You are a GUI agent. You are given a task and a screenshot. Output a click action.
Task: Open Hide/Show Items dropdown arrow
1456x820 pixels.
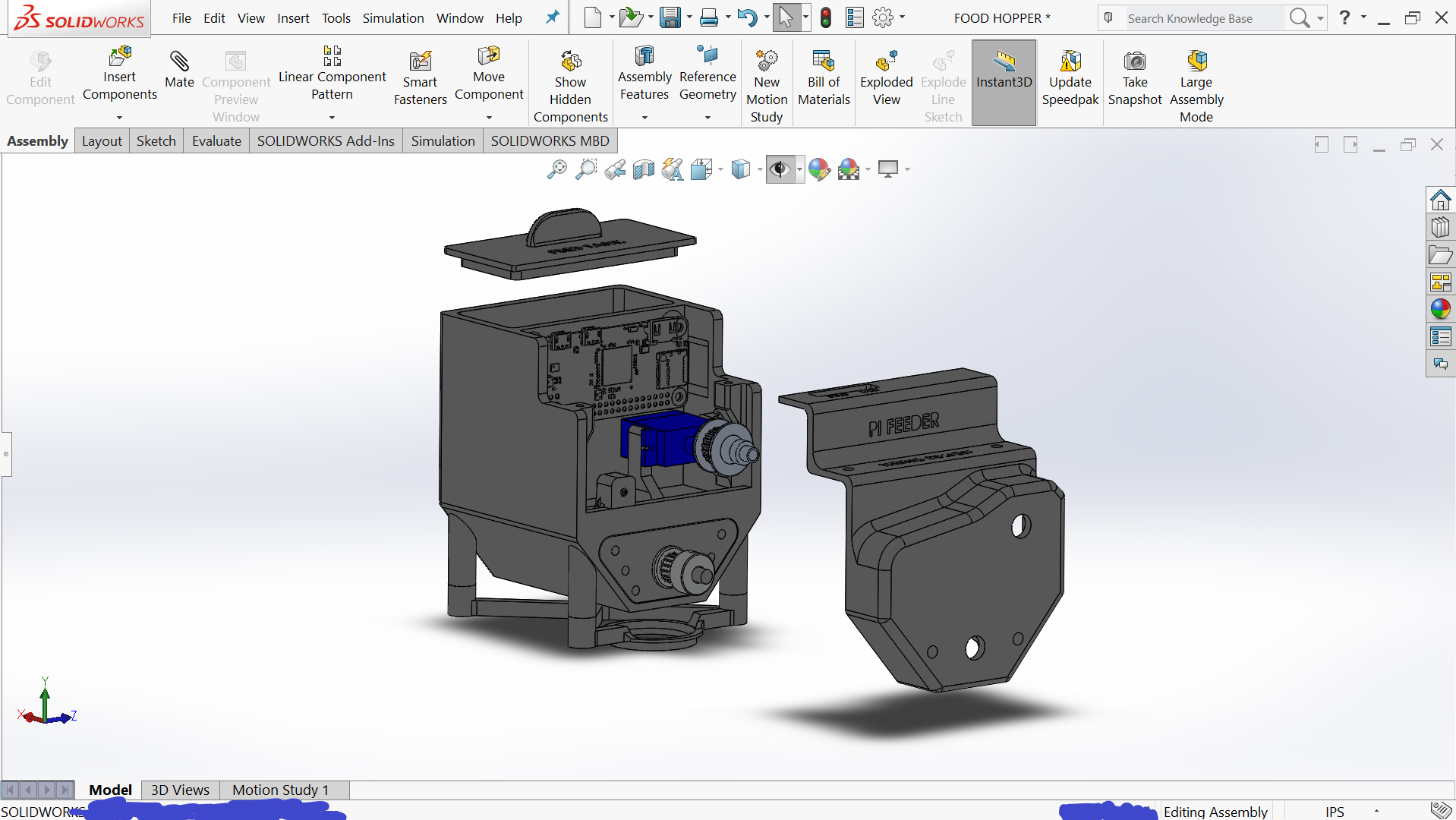(x=799, y=169)
